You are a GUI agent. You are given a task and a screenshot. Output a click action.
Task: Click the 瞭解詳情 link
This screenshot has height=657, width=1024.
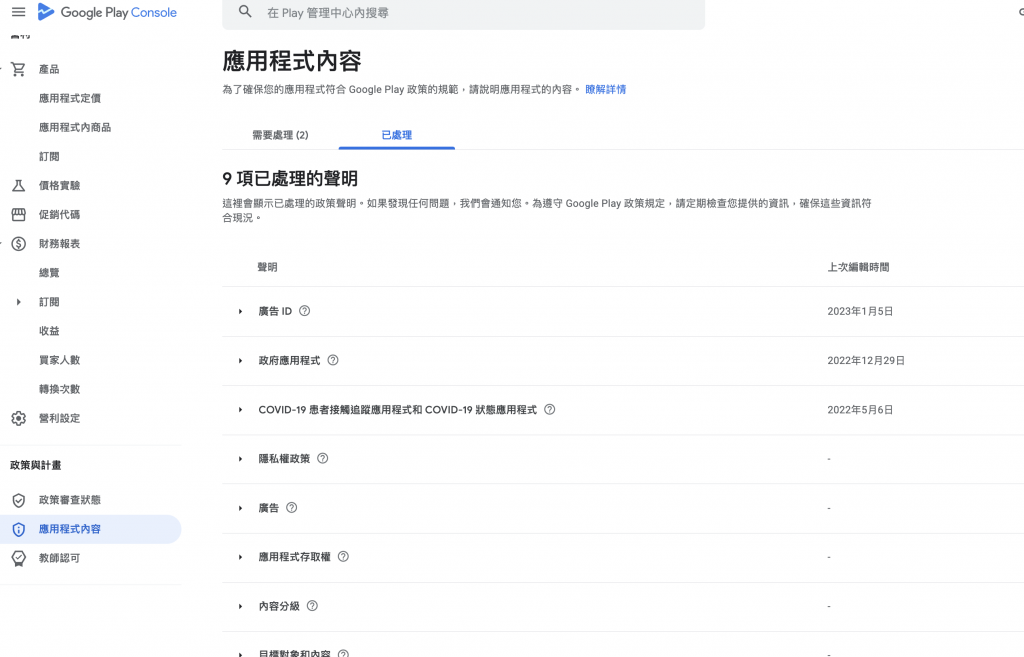[605, 89]
